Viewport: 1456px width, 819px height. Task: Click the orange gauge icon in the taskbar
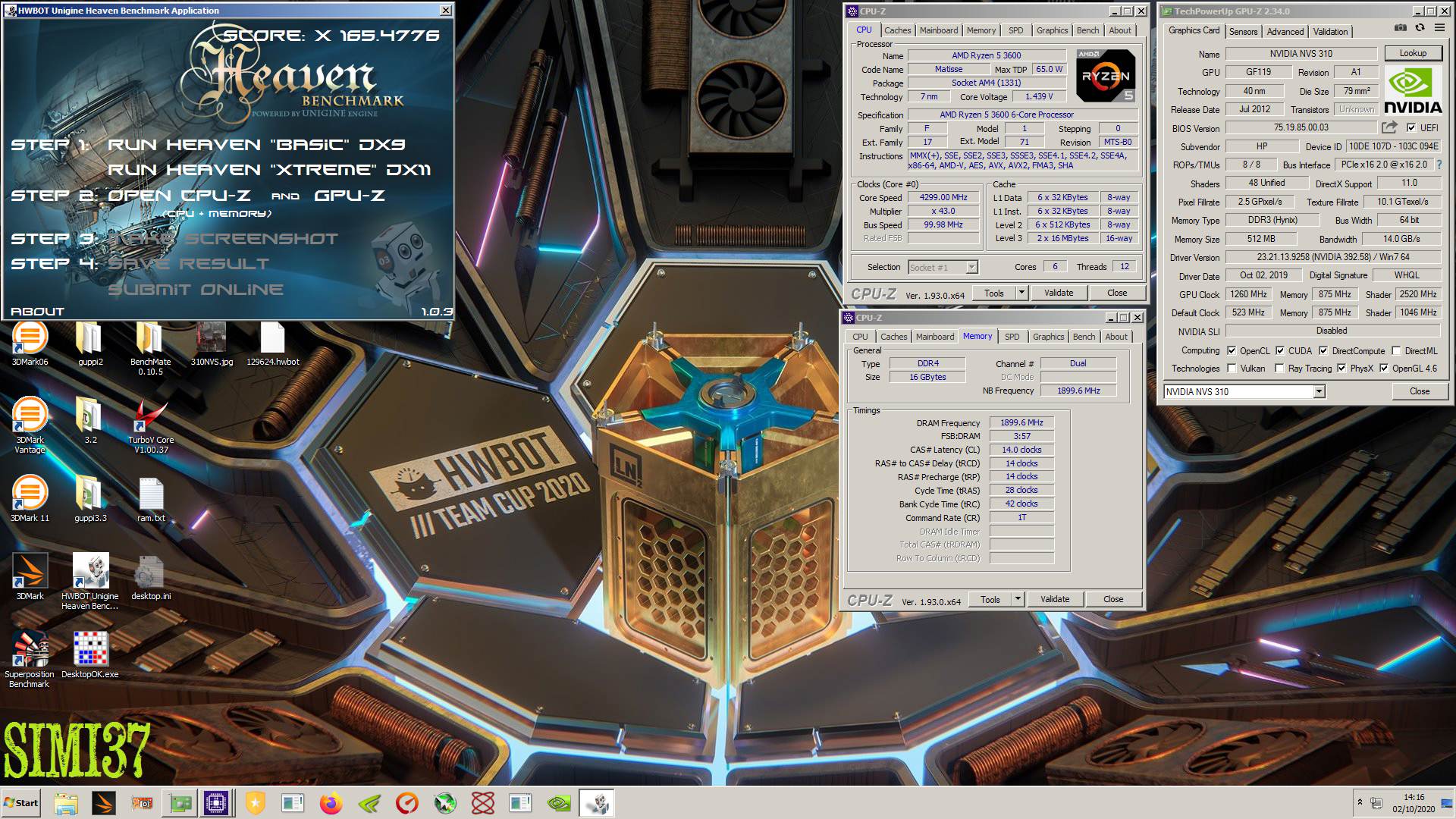(x=407, y=803)
